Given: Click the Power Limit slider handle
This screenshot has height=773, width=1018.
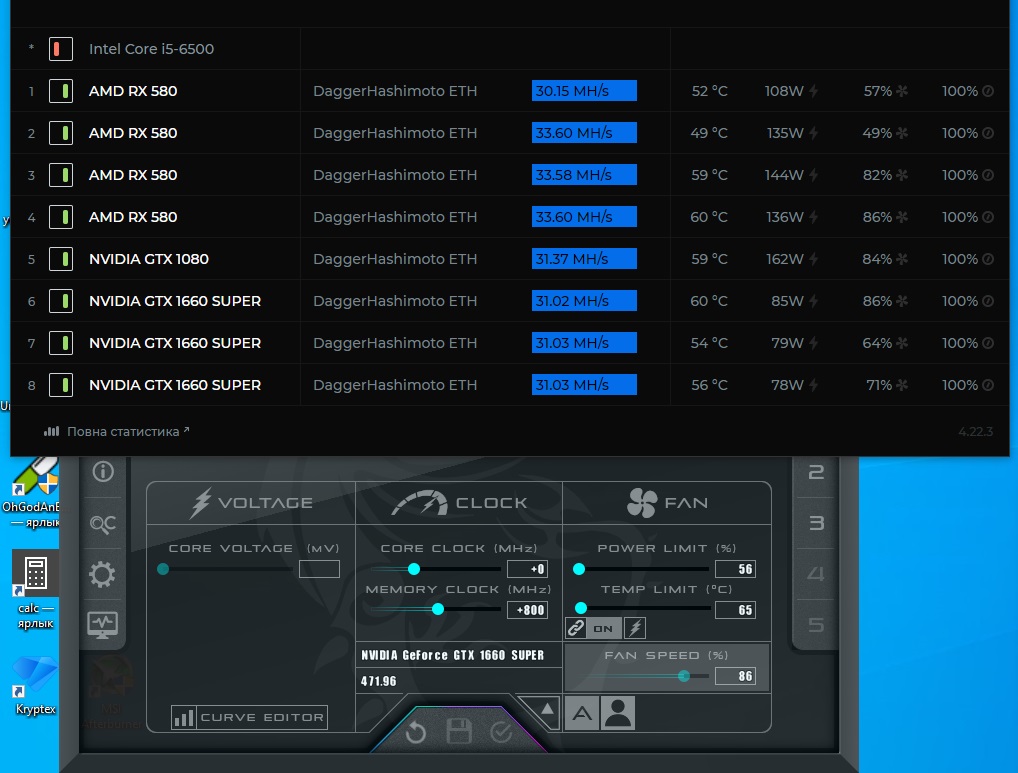Looking at the screenshot, I should pos(579,569).
